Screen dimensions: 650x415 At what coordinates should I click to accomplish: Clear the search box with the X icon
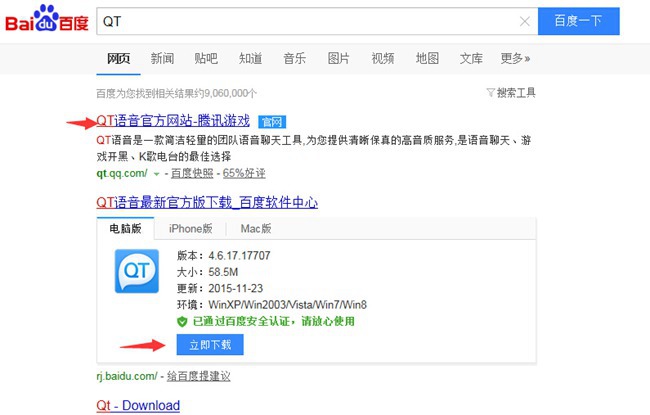(524, 21)
